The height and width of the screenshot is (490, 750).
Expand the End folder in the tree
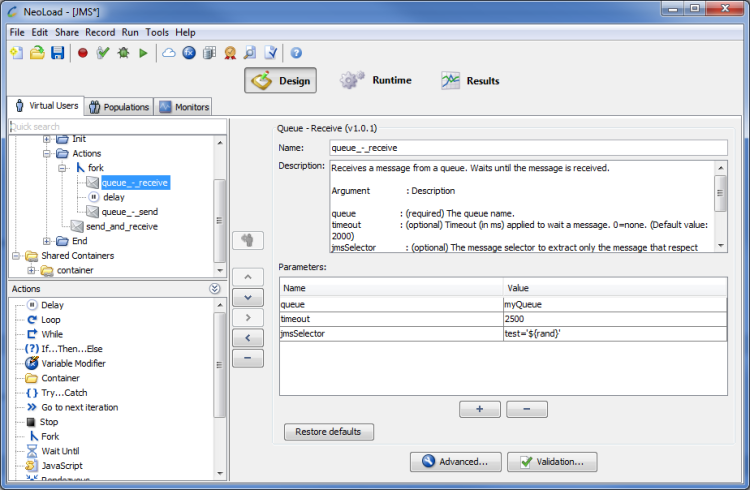(47, 241)
